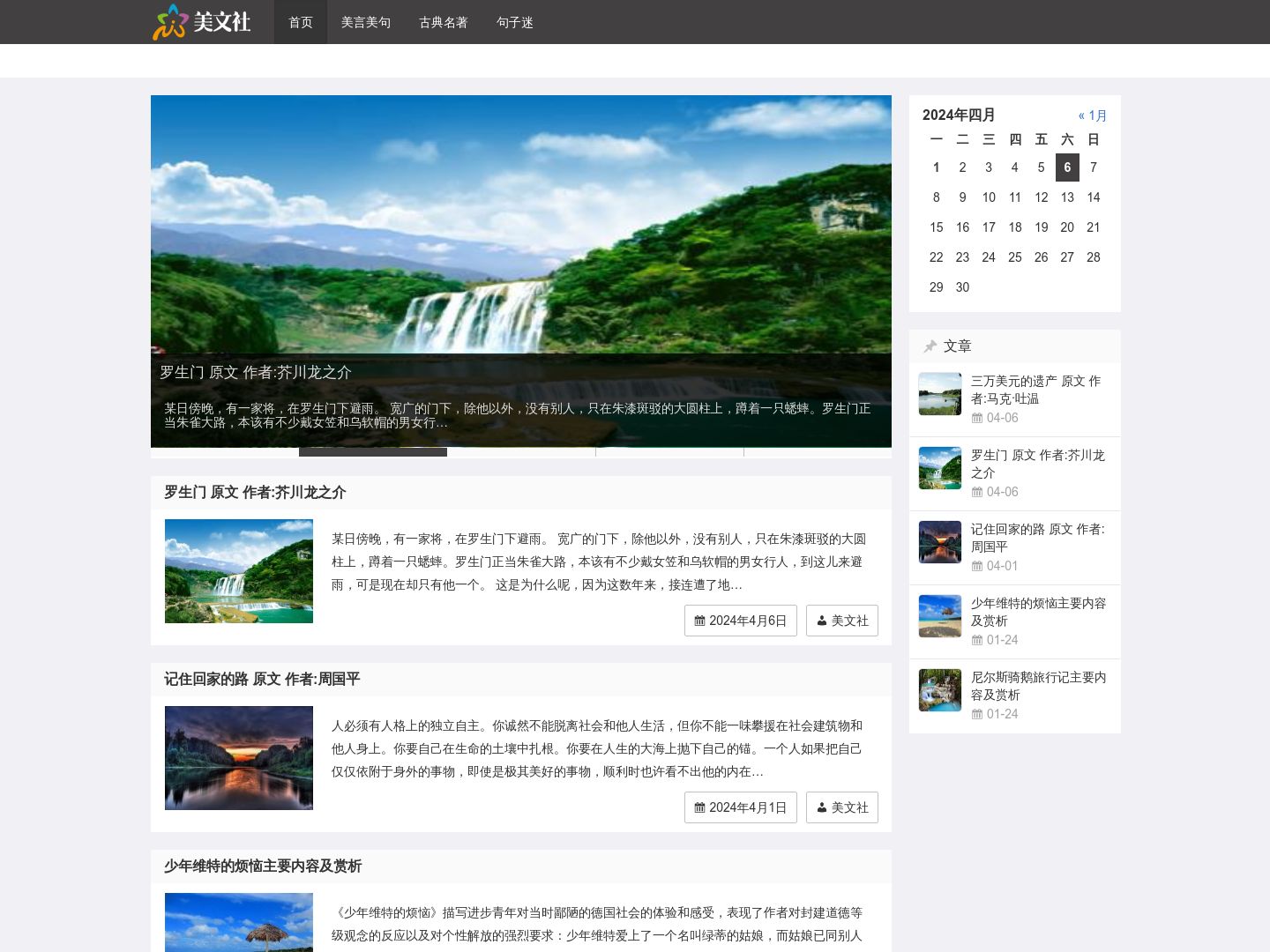Open sidebar article 记住回家的路 原文 作者:周国平
This screenshot has height=952, width=1270.
tap(1038, 538)
